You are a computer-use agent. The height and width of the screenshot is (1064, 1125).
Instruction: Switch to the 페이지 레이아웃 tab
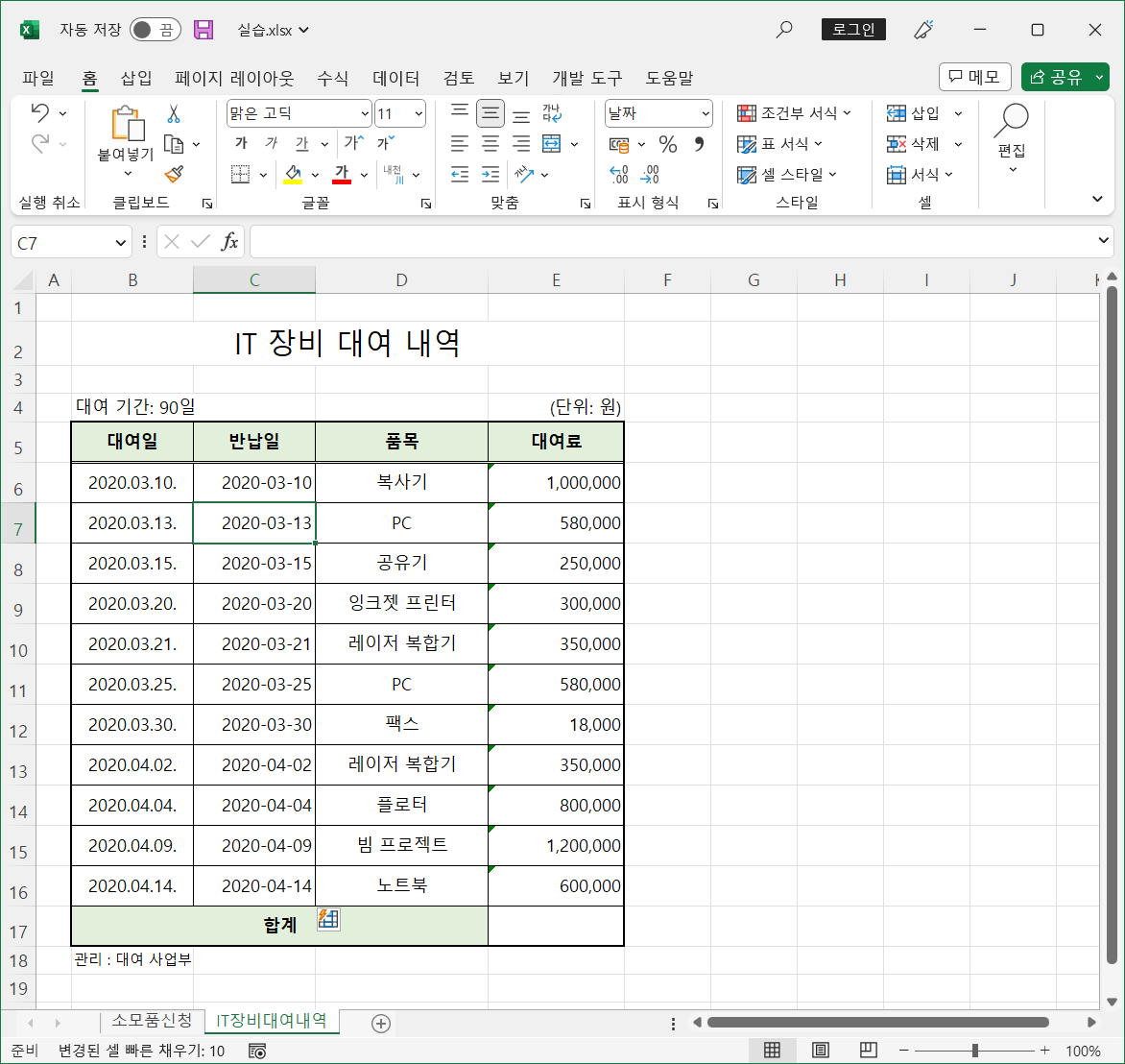pyautogui.click(x=234, y=78)
